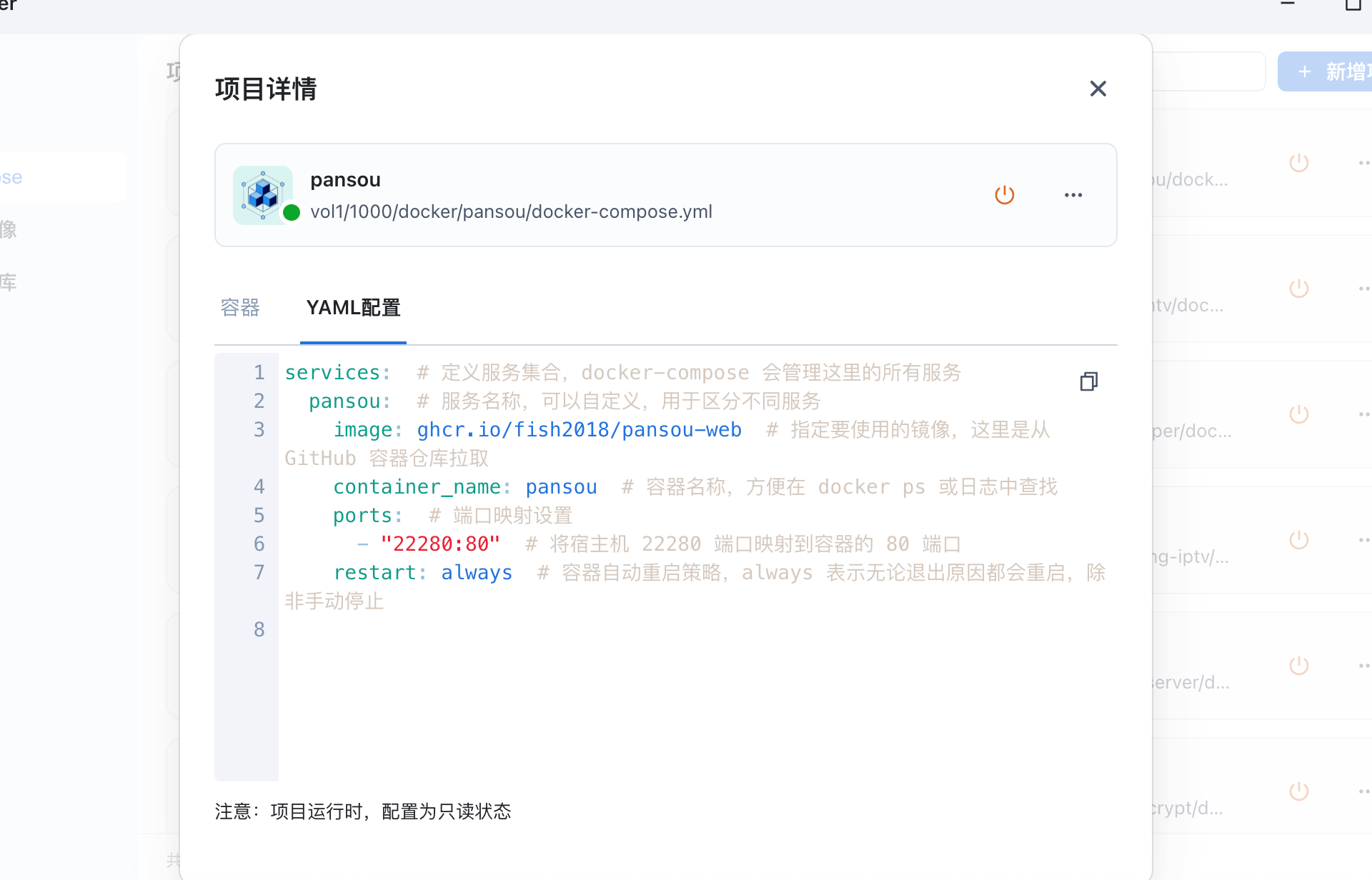Click the ghcr.io/fish2018/pansou-web image text

[x=579, y=430]
